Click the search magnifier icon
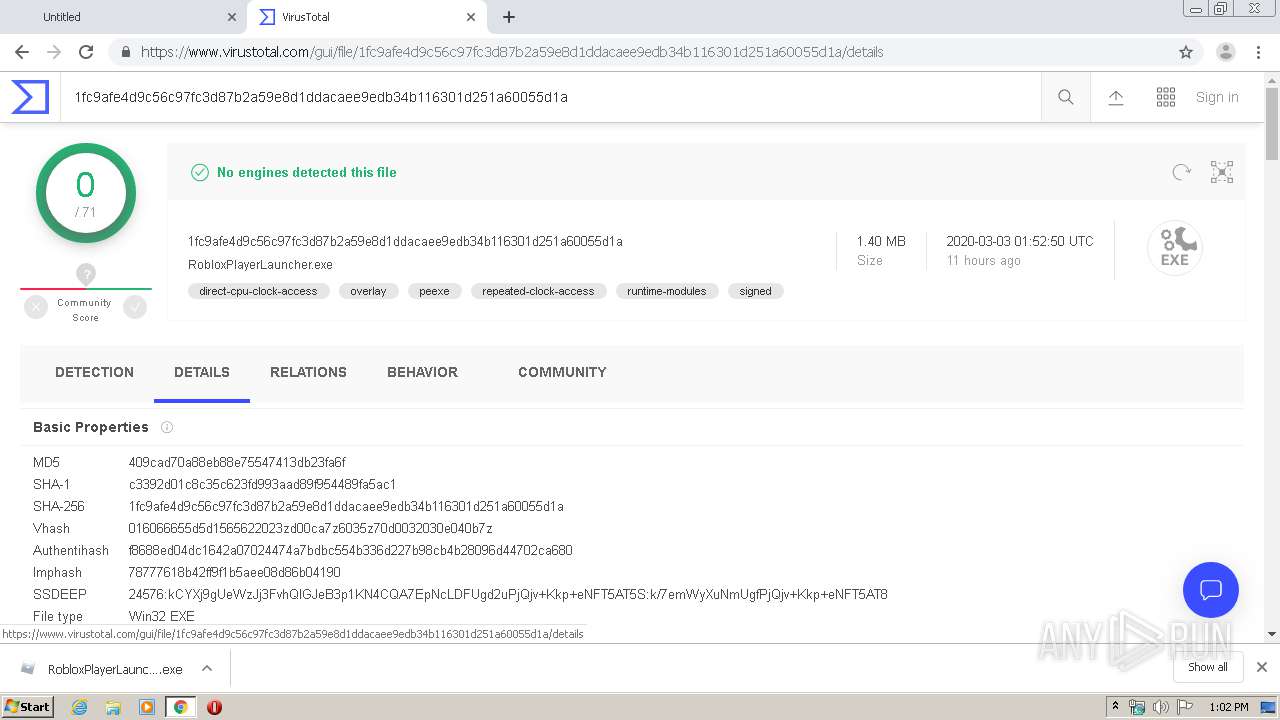Viewport: 1280px width, 720px height. [x=1066, y=97]
